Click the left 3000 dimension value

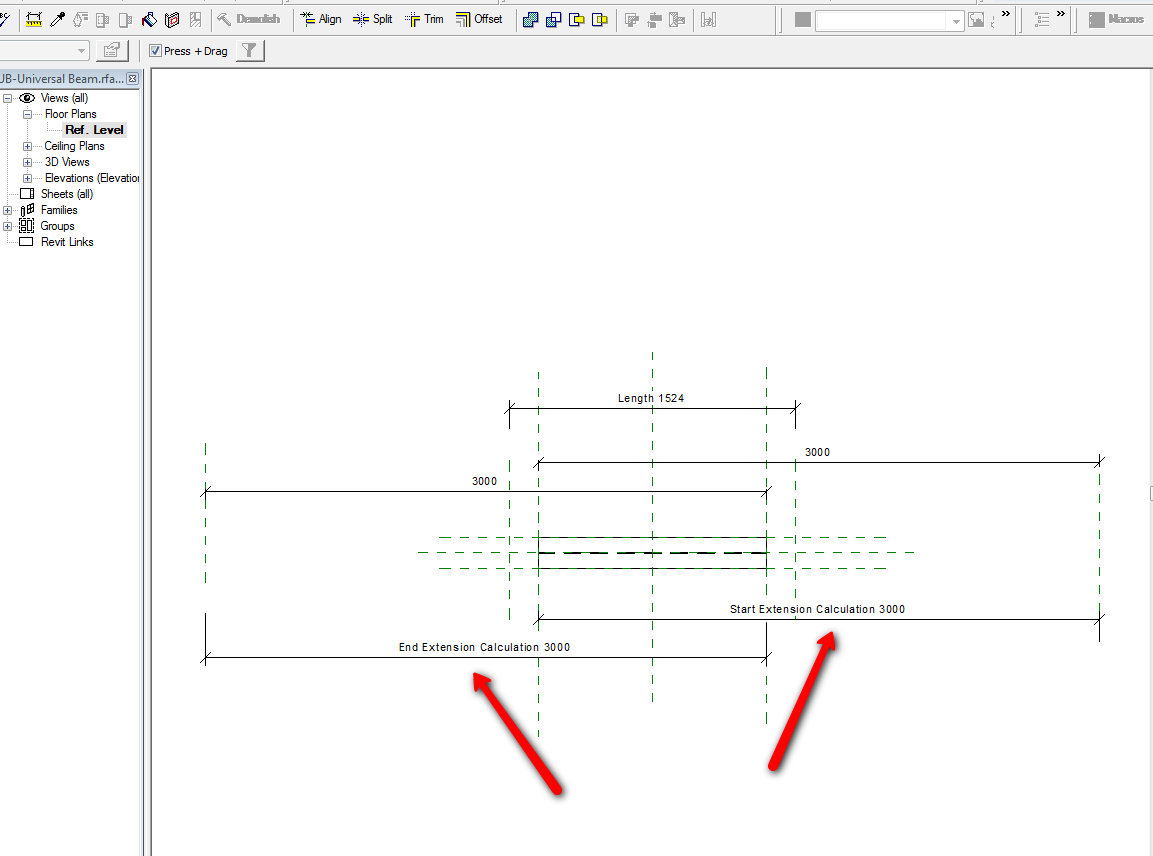tap(484, 481)
